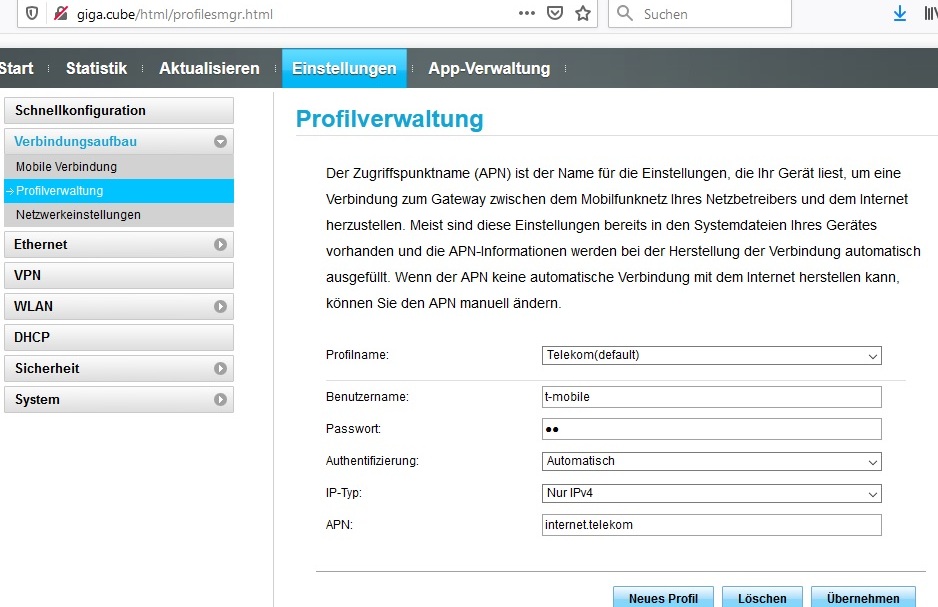Click the tracking protection shield icon
Viewport: 938px width, 607px height.
[32, 14]
